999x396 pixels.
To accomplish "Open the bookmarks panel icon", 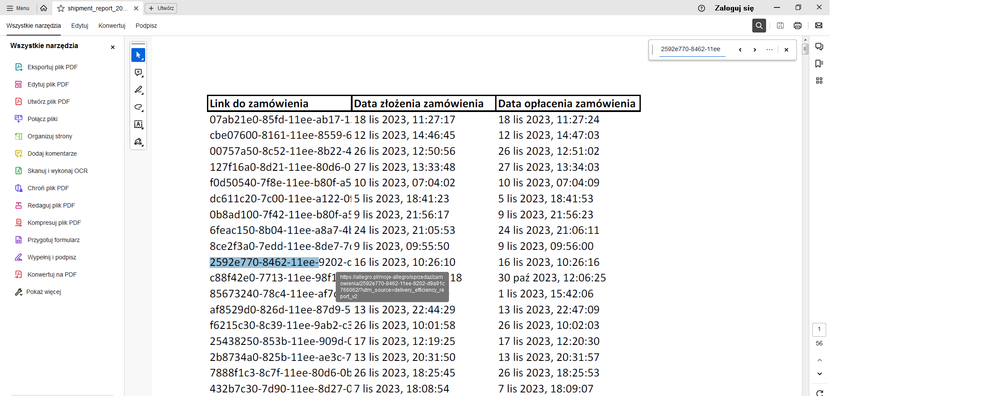I will [819, 64].
